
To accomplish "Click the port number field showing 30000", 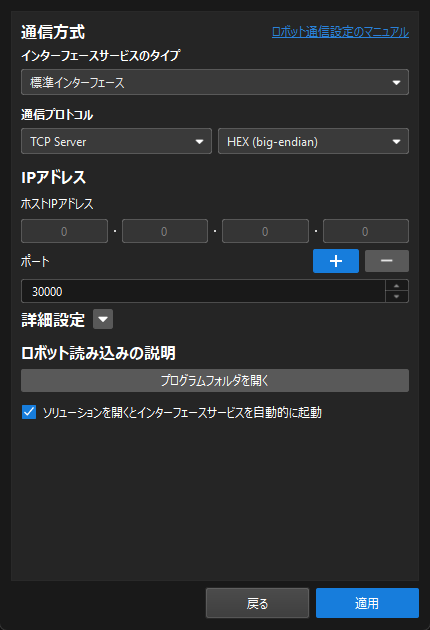I will tap(203, 291).
